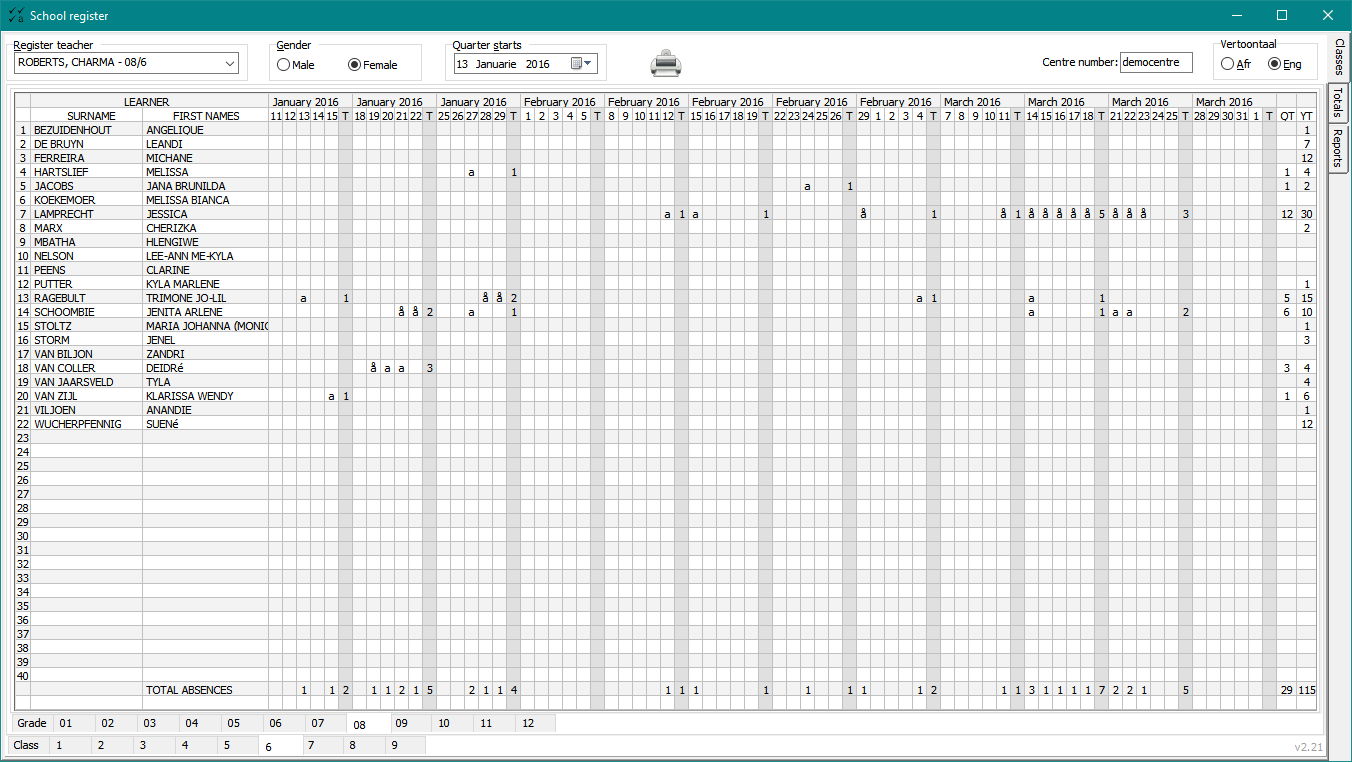Click the SURNAME column header
The width and height of the screenshot is (1352, 762).
pos(86,116)
